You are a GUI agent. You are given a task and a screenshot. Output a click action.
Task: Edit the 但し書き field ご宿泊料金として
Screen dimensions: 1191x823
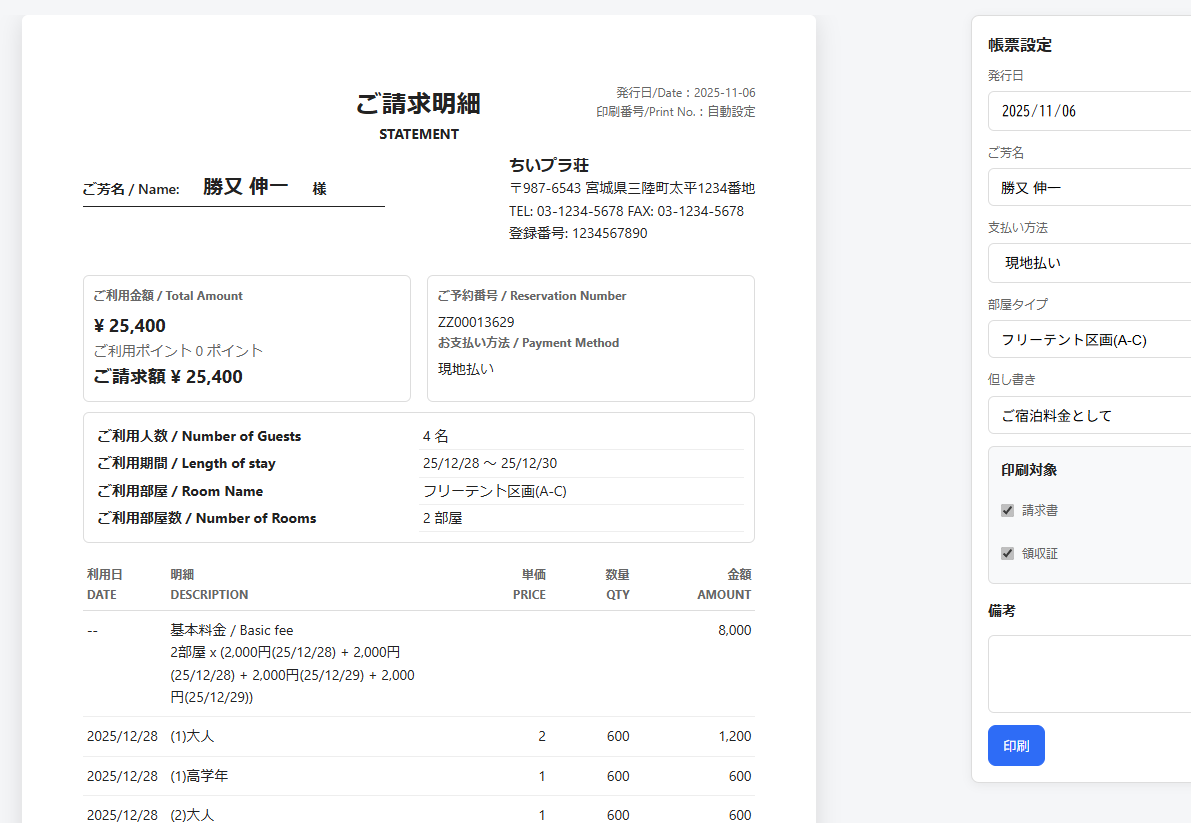[x=1089, y=415]
